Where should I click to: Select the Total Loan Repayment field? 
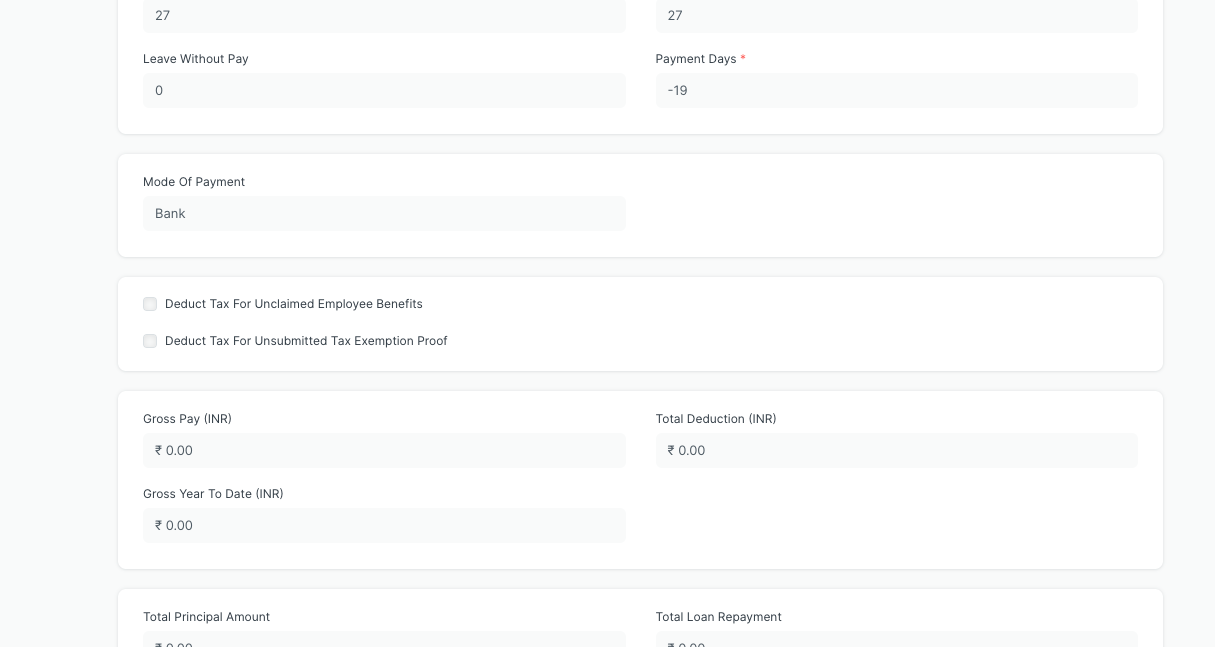[x=896, y=644]
